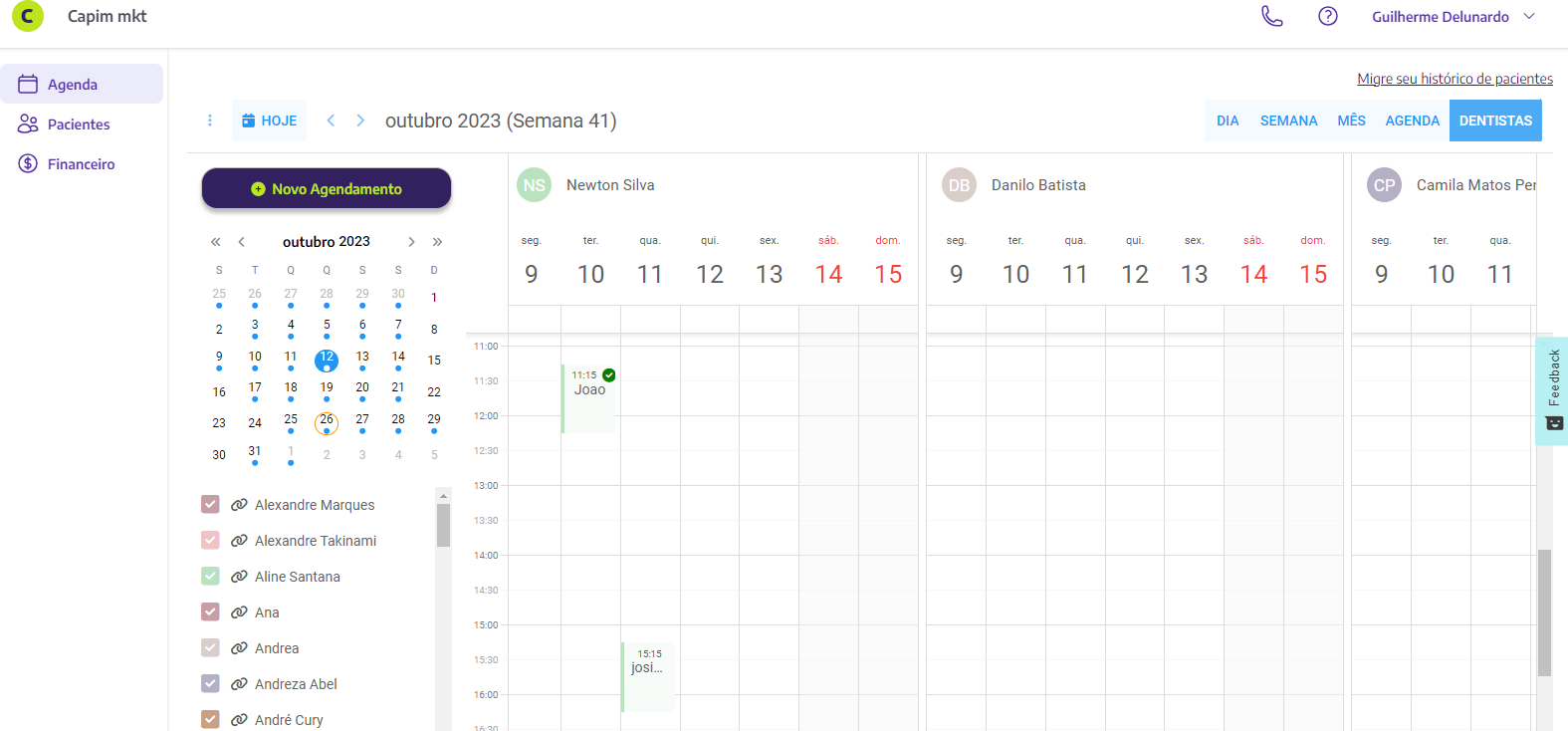Open Agenda in the sidebar
Viewport: 1568px width, 731px height.
click(82, 84)
